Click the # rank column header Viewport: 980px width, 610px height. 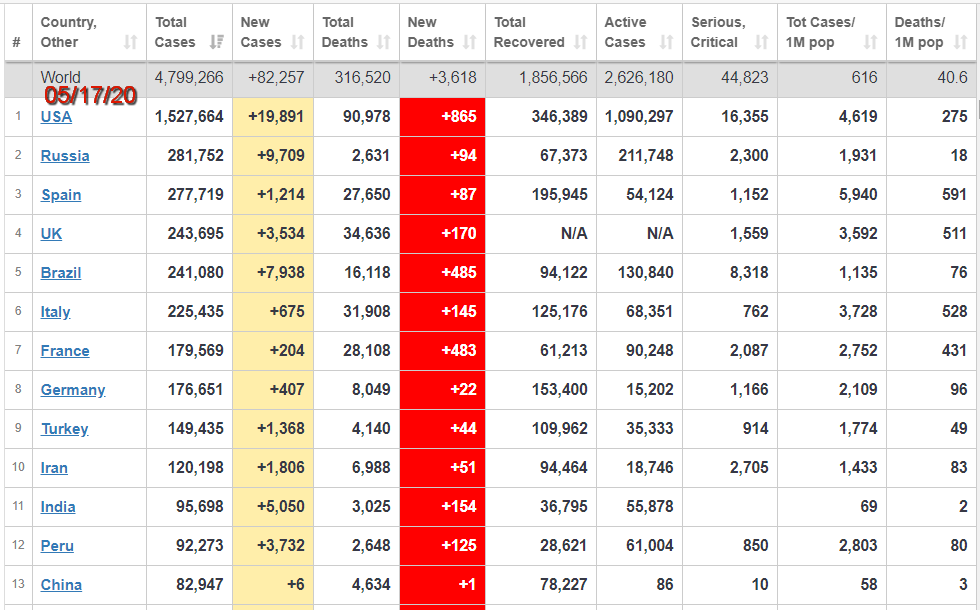[16, 42]
